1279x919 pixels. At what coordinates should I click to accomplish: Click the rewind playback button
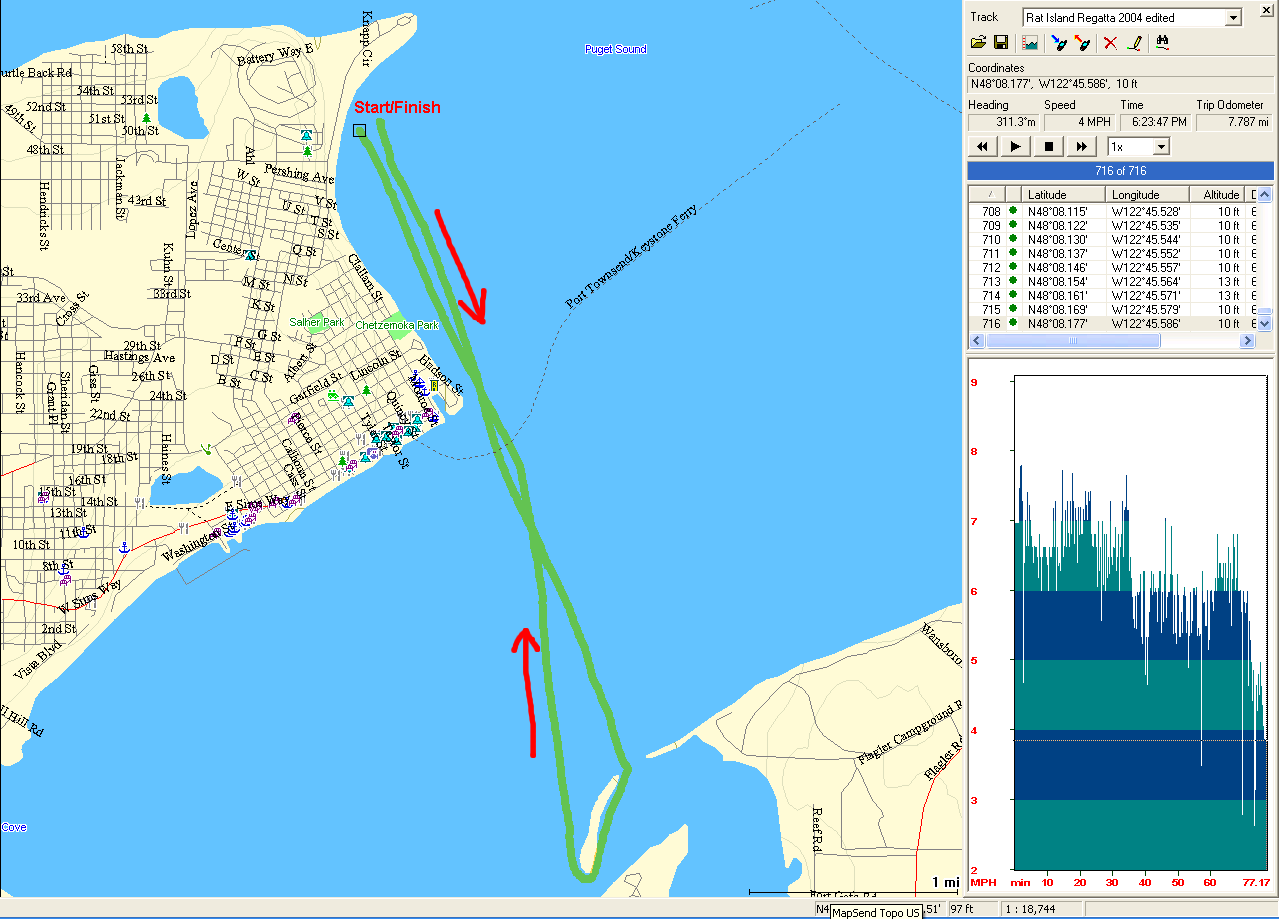[x=982, y=147]
